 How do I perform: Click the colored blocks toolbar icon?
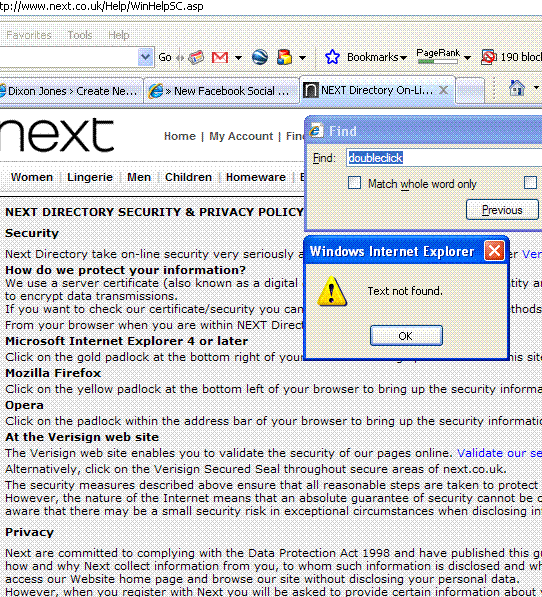click(284, 57)
